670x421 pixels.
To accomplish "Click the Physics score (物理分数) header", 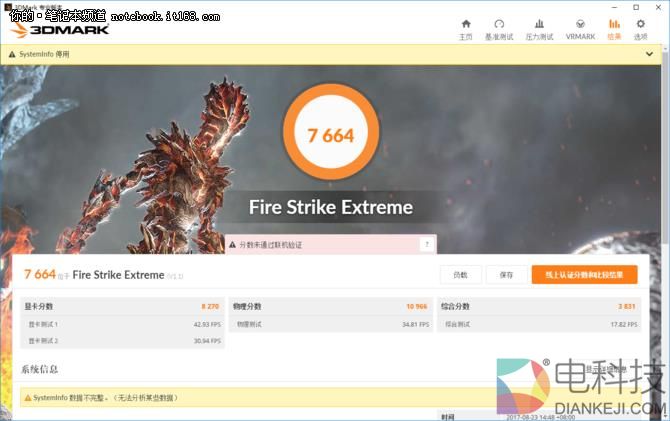I will point(247,306).
